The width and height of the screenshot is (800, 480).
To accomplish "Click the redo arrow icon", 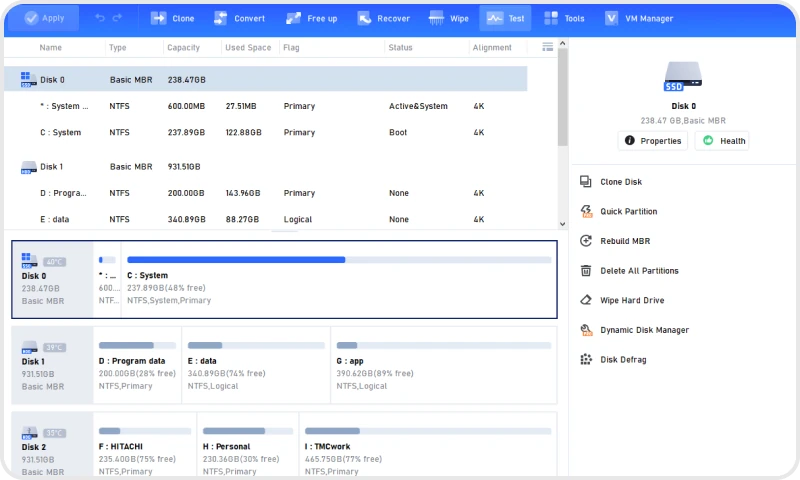I will [x=117, y=18].
